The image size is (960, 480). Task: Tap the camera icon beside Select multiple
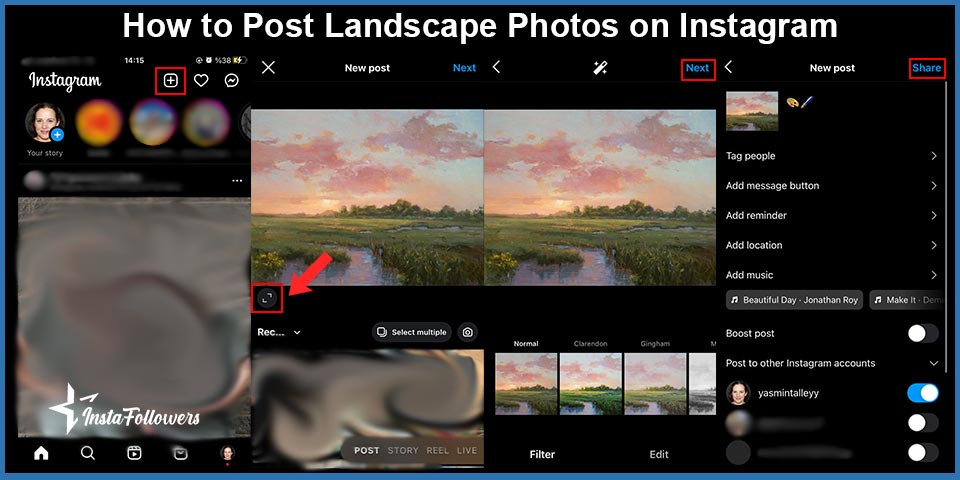click(x=468, y=332)
